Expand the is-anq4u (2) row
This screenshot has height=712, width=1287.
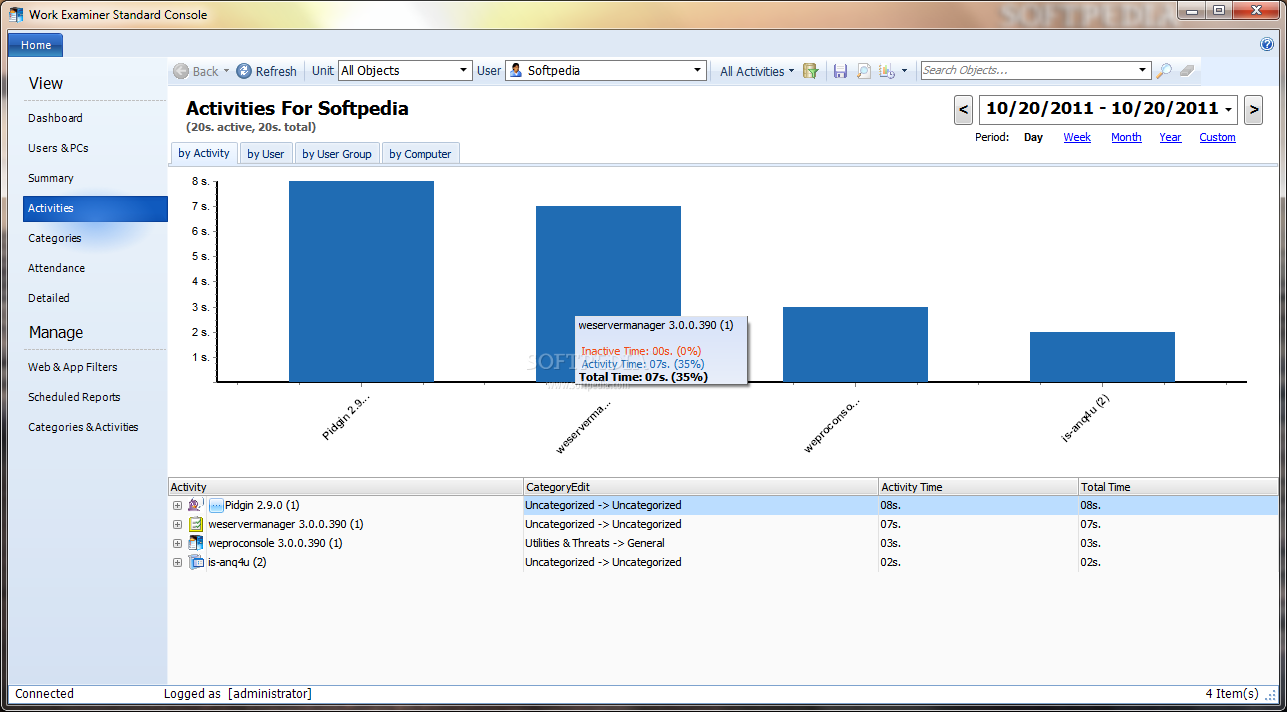[177, 562]
